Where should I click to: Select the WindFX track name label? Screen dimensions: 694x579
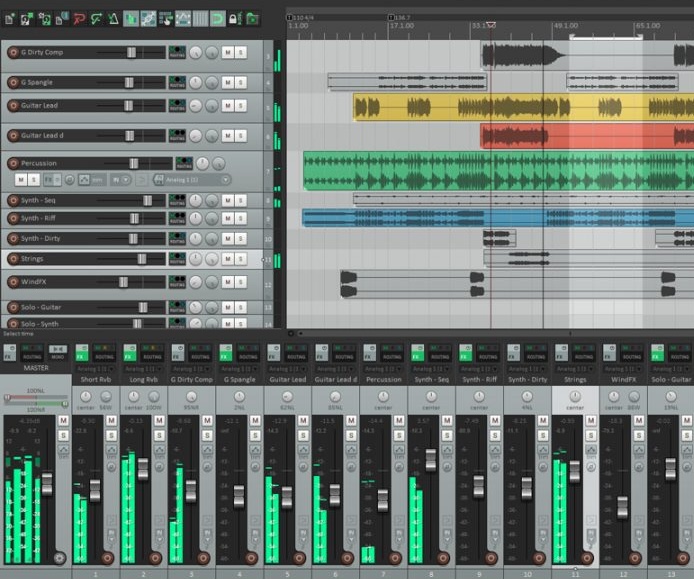[x=34, y=282]
